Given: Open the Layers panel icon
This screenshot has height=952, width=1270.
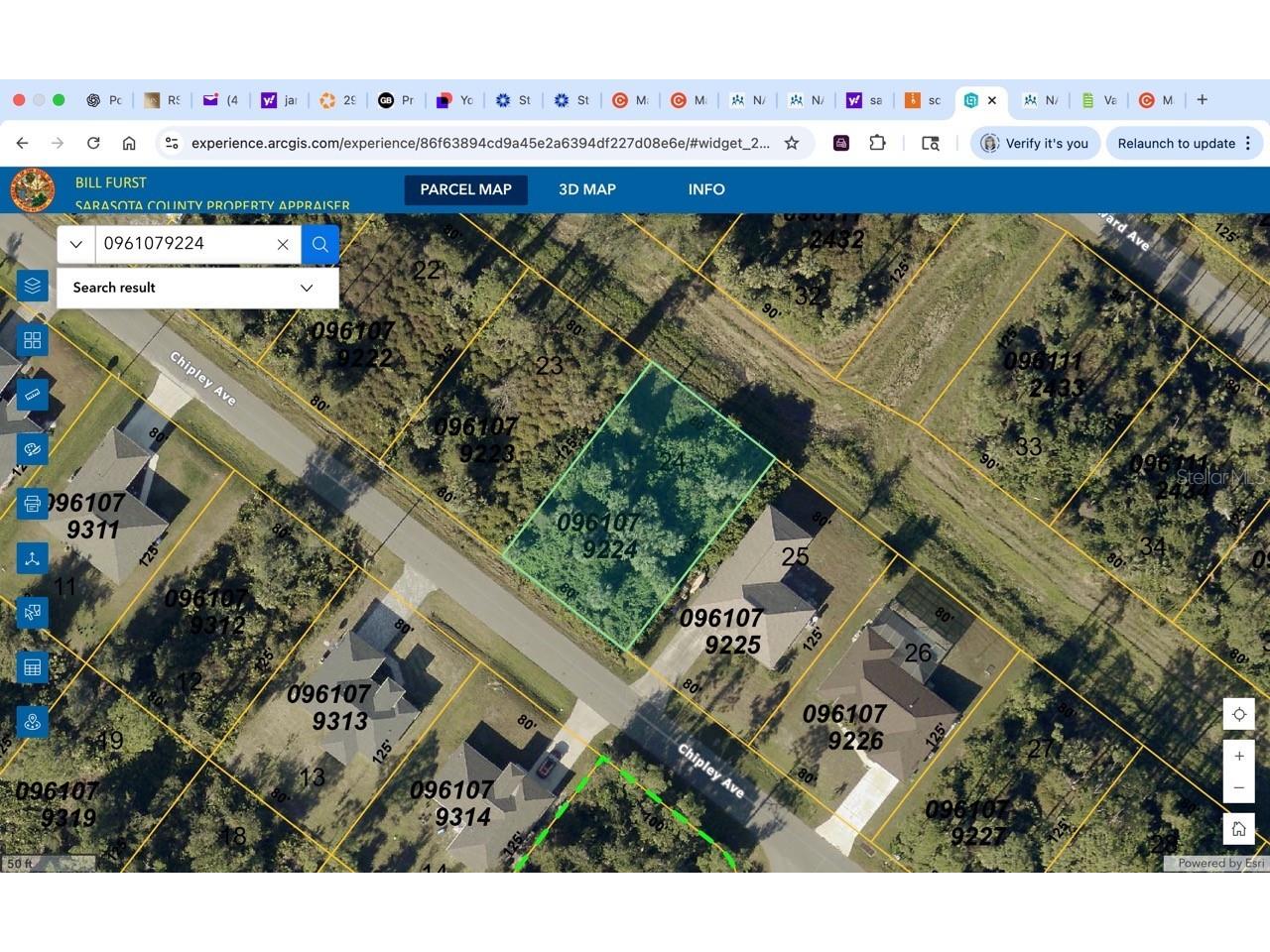Looking at the screenshot, I should pyautogui.click(x=32, y=286).
